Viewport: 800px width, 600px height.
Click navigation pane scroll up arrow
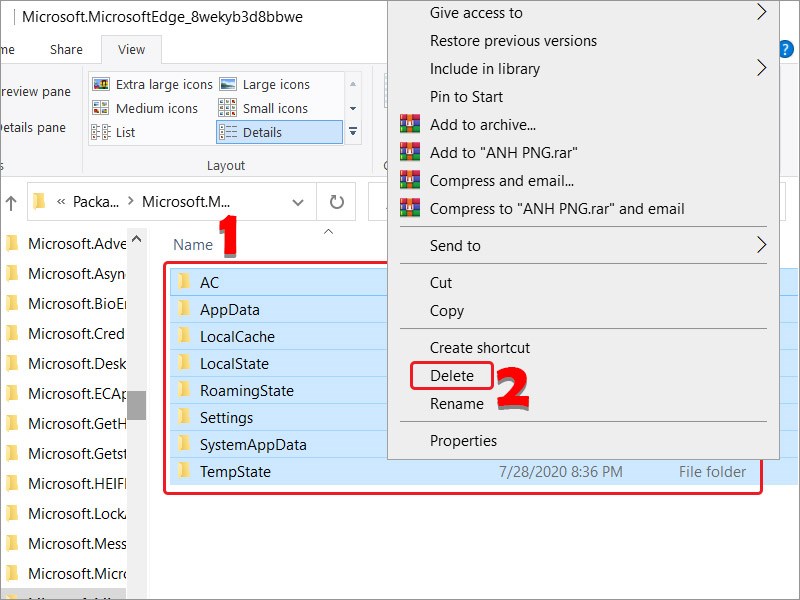tap(137, 239)
